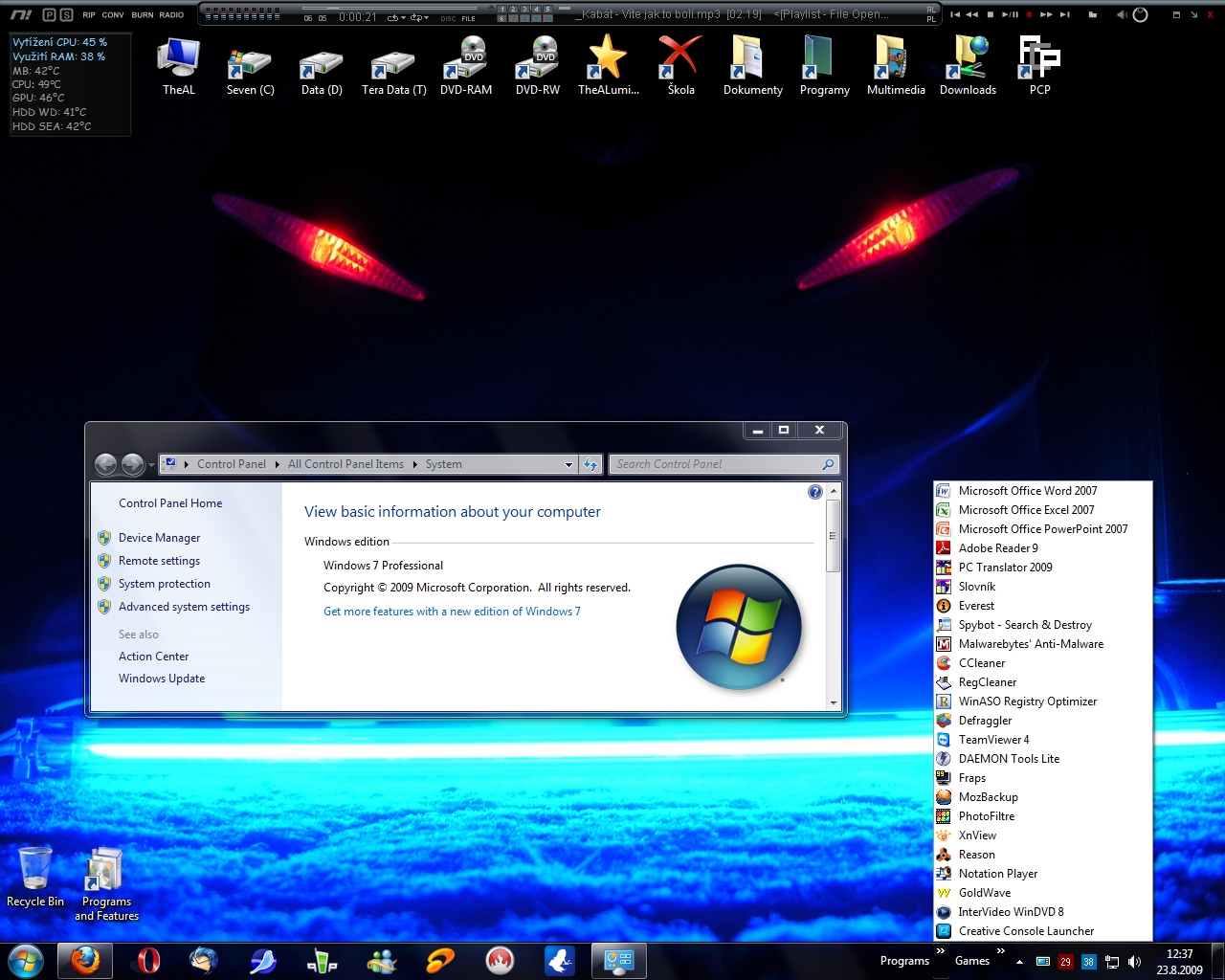This screenshot has width=1225, height=980.
Task: Open Device Manager link
Action: [159, 538]
